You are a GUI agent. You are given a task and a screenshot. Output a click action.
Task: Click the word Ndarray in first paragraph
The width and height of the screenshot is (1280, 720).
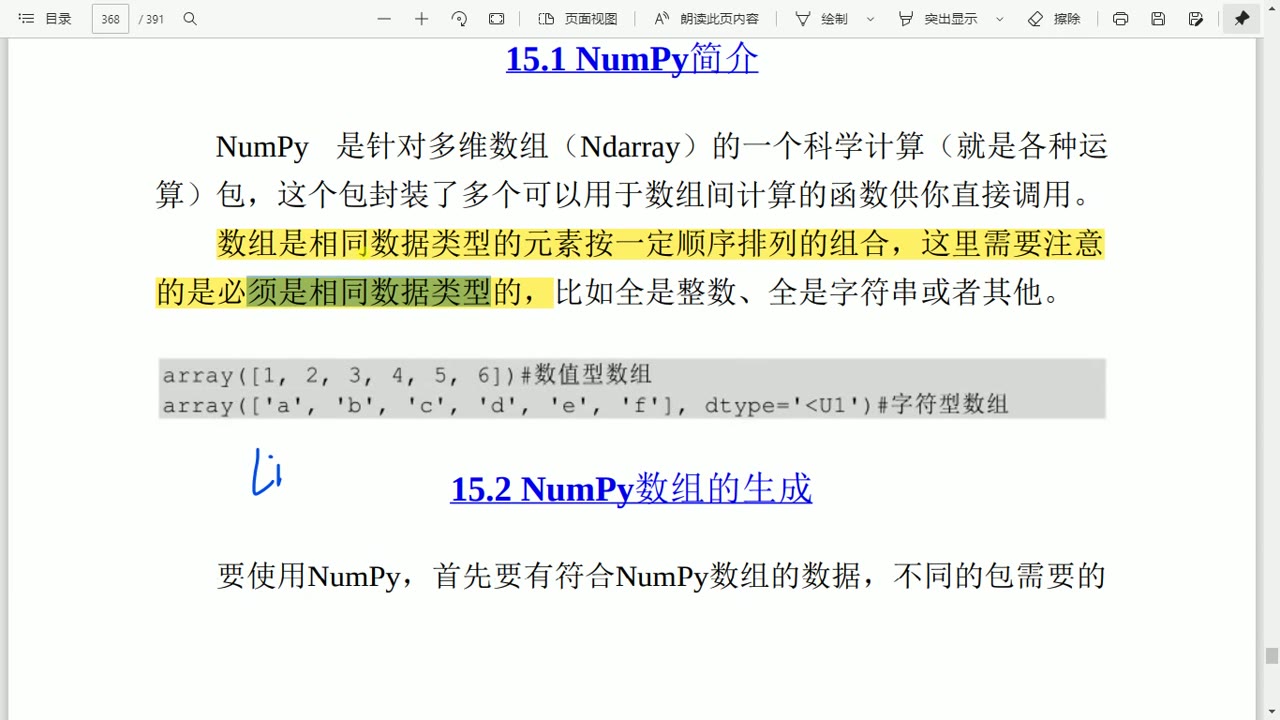630,147
